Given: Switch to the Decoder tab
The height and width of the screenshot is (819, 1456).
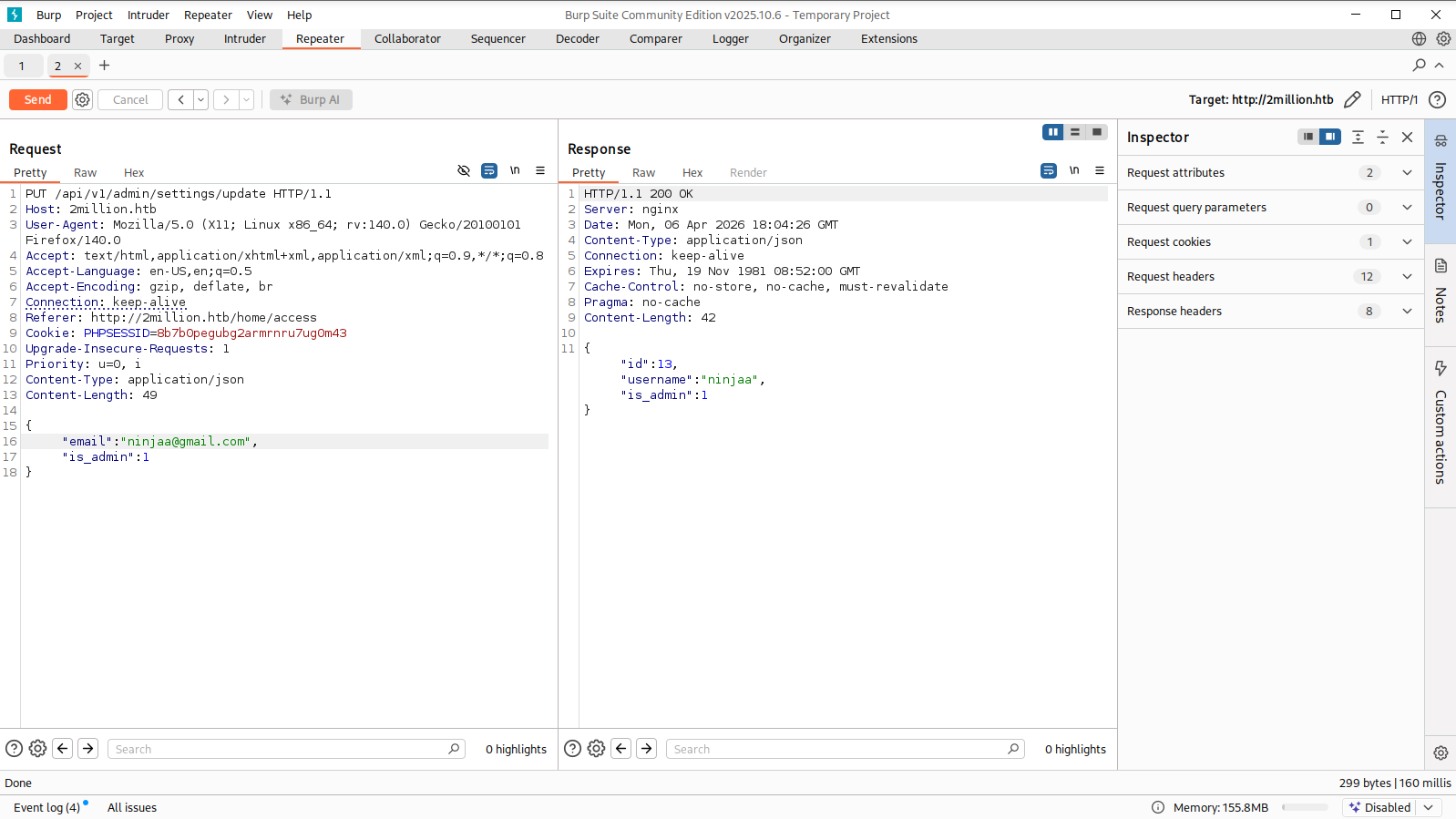Looking at the screenshot, I should point(578,38).
